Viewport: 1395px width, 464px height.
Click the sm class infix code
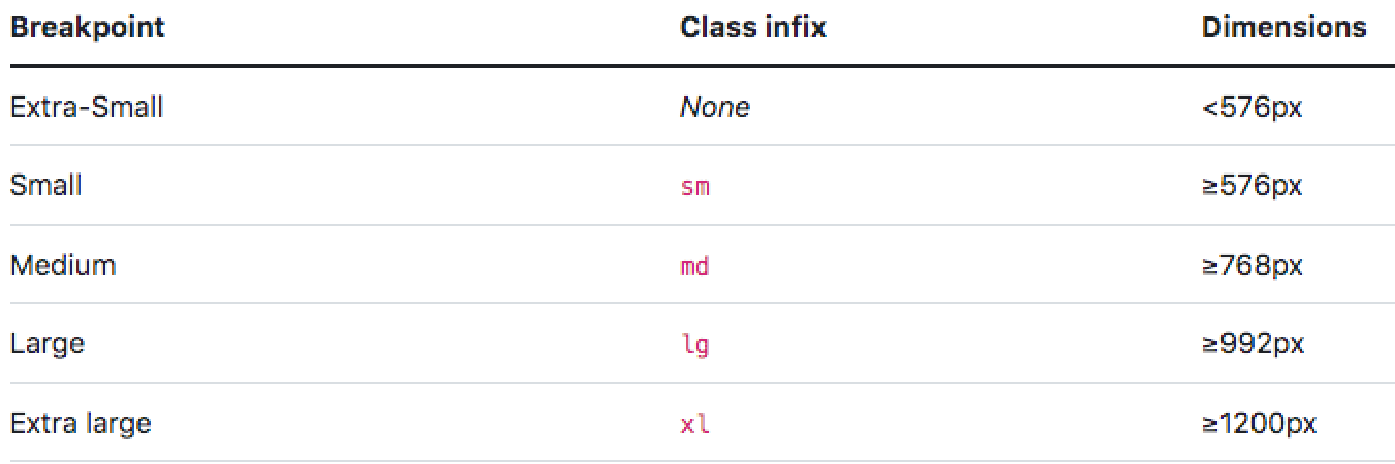[695, 186]
